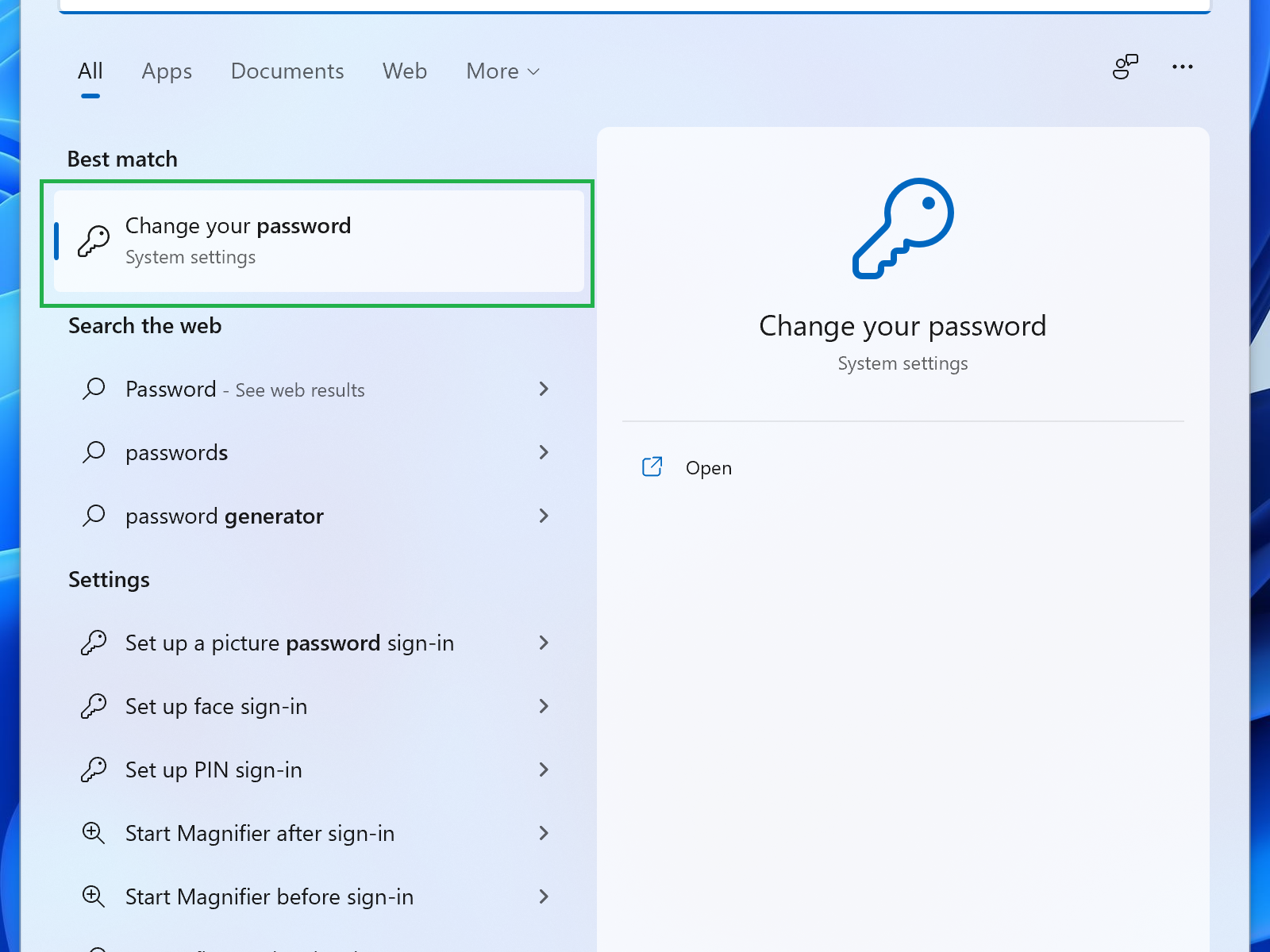Select the All results tab
The height and width of the screenshot is (952, 1270).
tap(90, 71)
